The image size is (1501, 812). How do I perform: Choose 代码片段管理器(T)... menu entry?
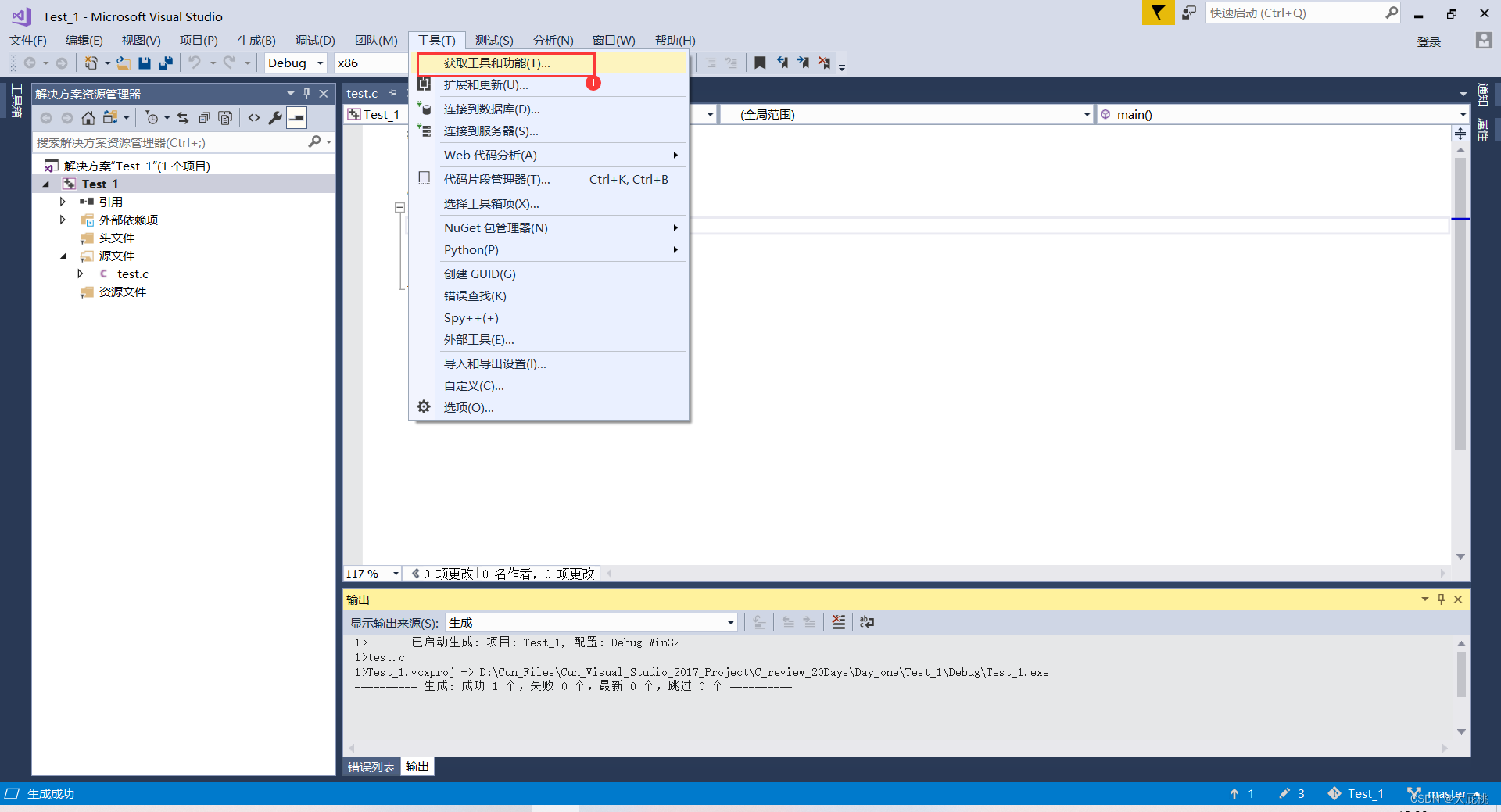pos(550,179)
